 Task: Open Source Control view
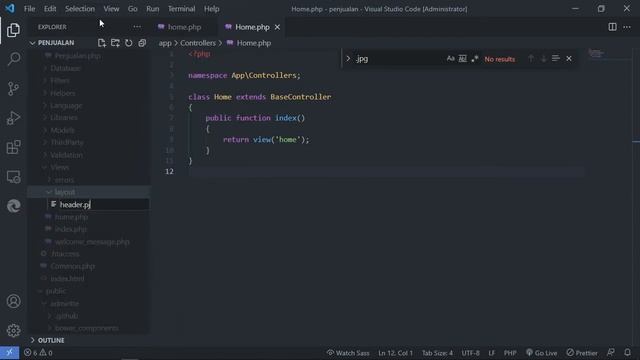click(13, 89)
